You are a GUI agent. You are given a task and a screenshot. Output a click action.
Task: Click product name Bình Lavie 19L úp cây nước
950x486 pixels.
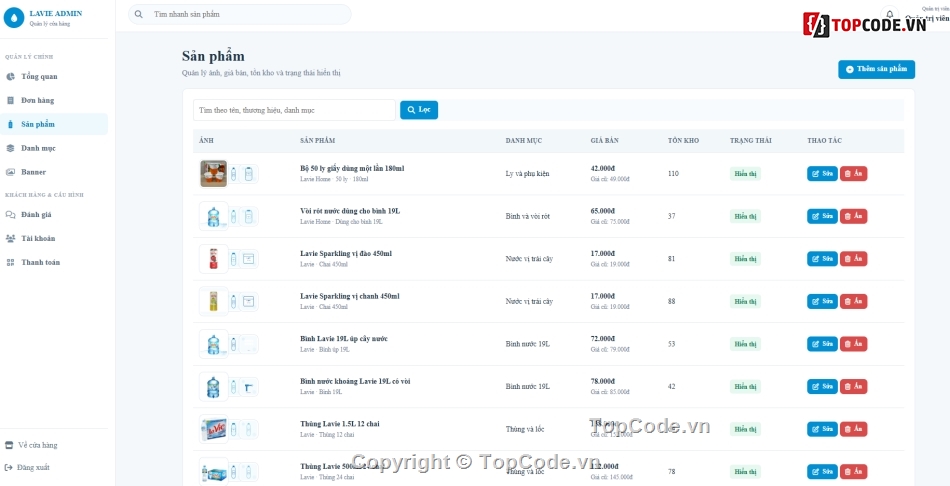click(x=344, y=339)
